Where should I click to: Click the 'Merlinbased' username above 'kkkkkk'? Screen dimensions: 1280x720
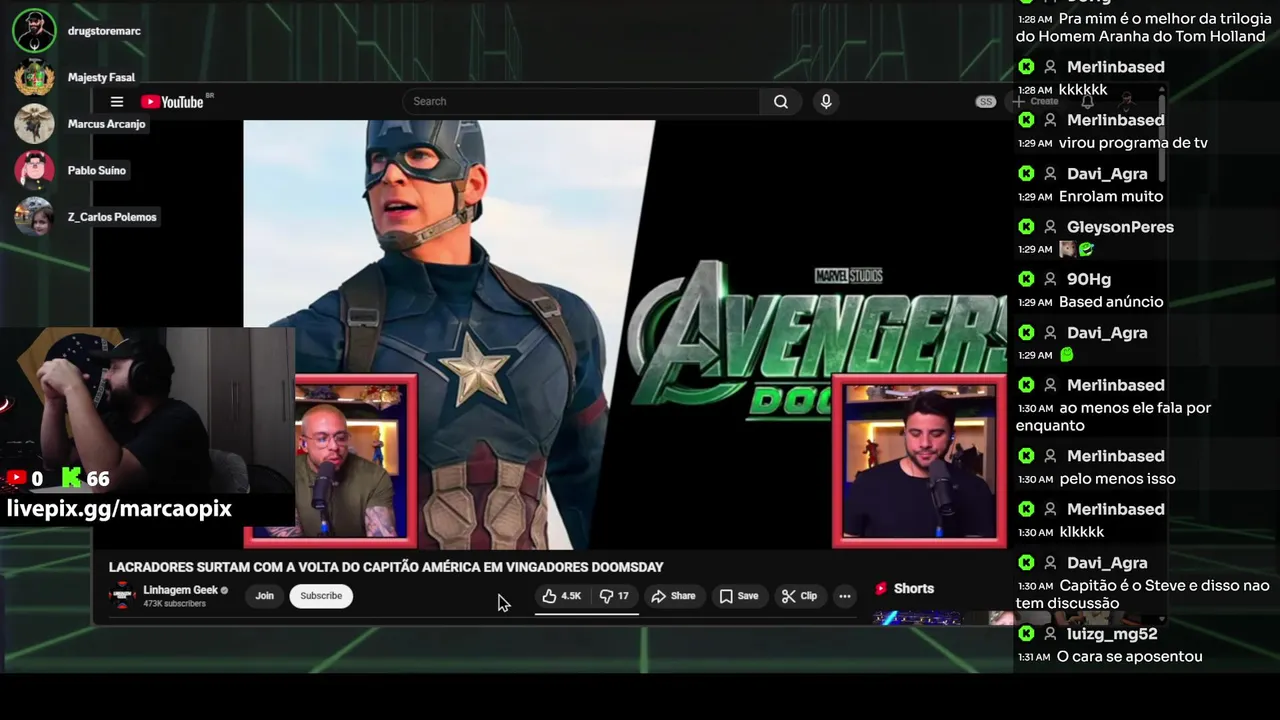1116,67
